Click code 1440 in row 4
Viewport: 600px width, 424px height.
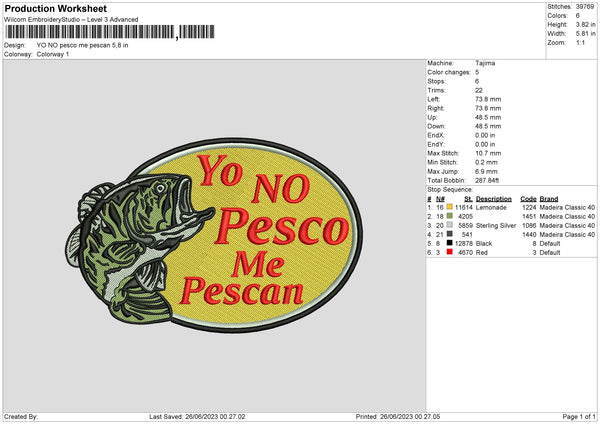pyautogui.click(x=529, y=235)
